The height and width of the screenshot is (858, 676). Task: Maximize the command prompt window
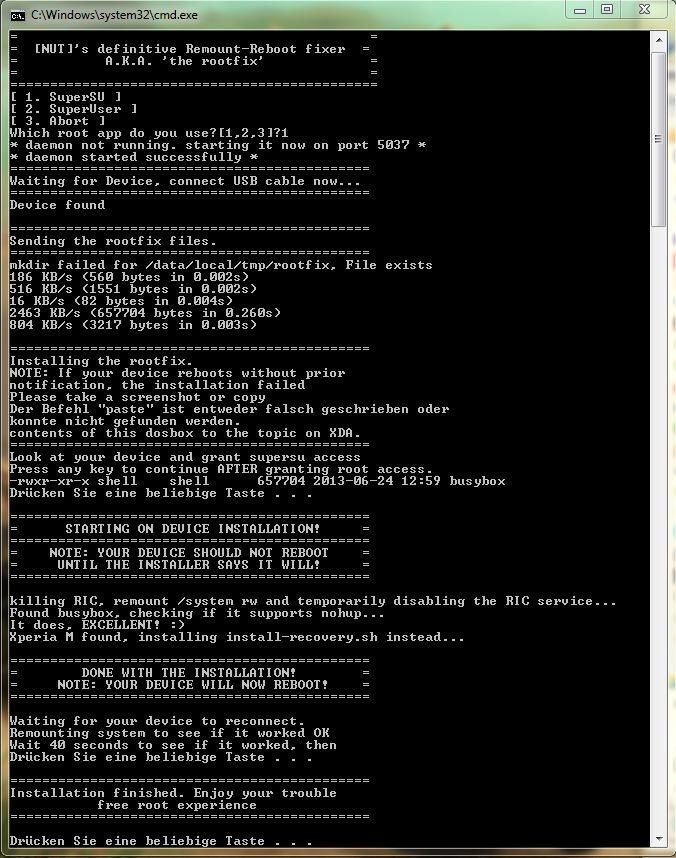607,9
